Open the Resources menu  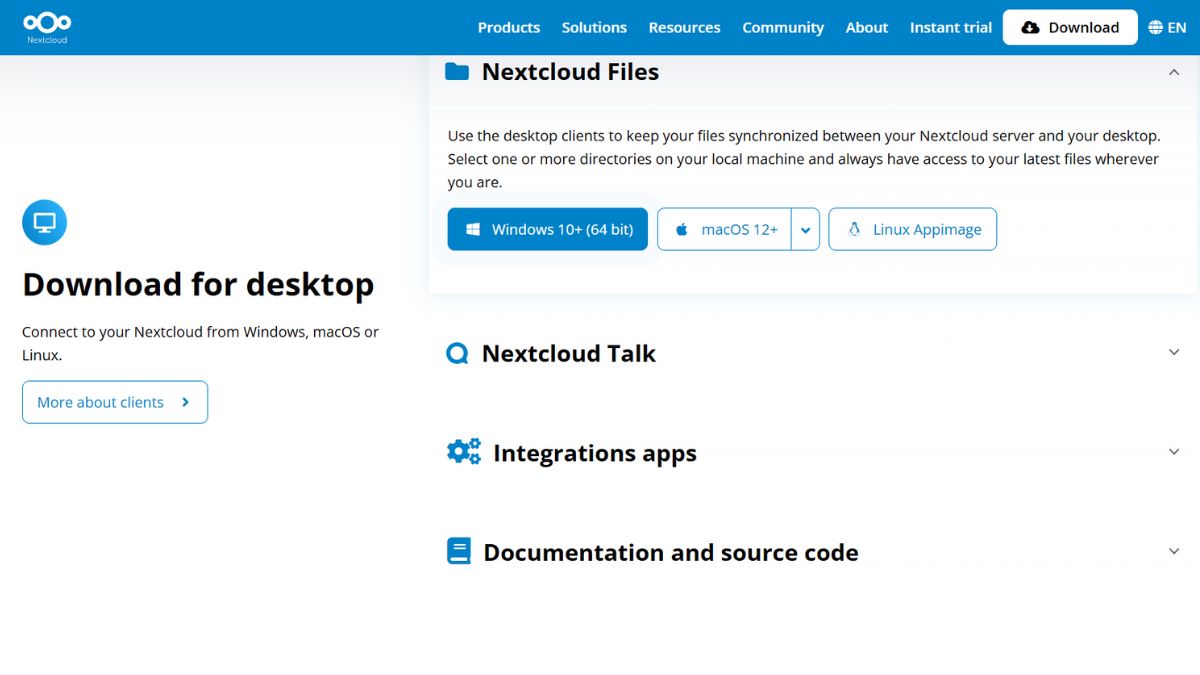point(684,28)
